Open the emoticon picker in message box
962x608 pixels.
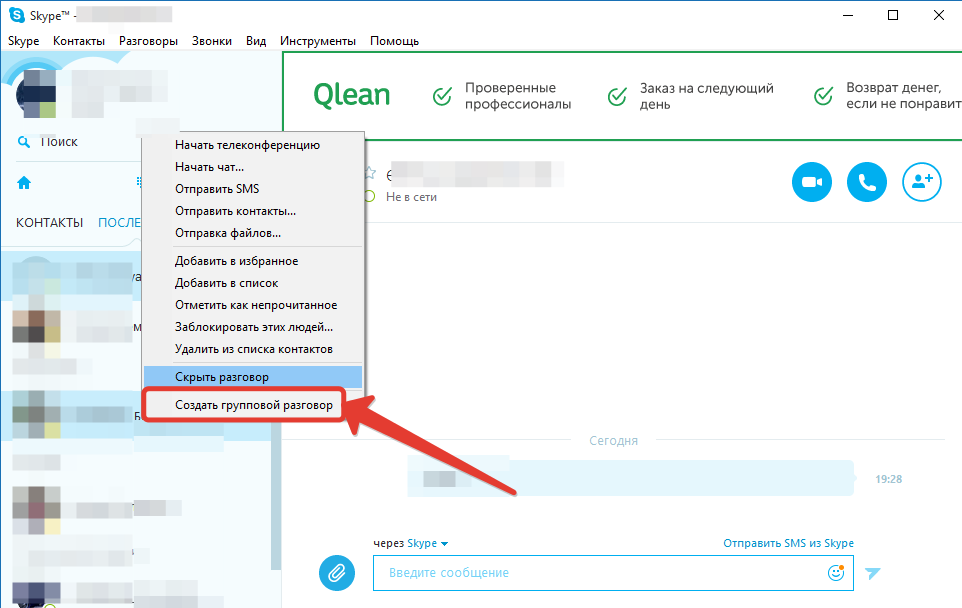836,572
